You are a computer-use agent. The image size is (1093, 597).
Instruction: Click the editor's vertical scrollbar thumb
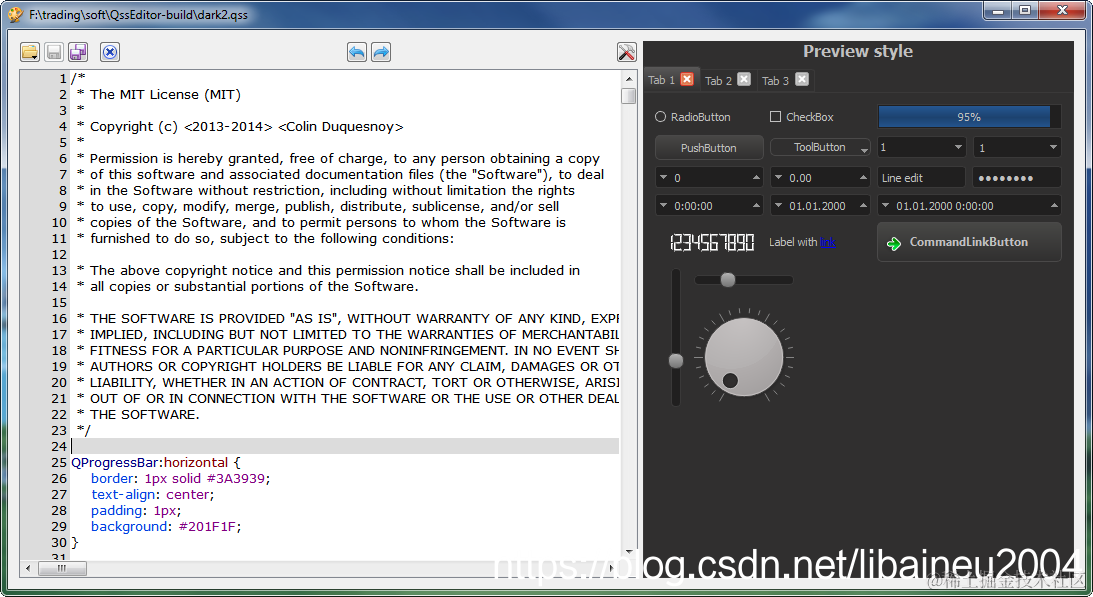(629, 96)
